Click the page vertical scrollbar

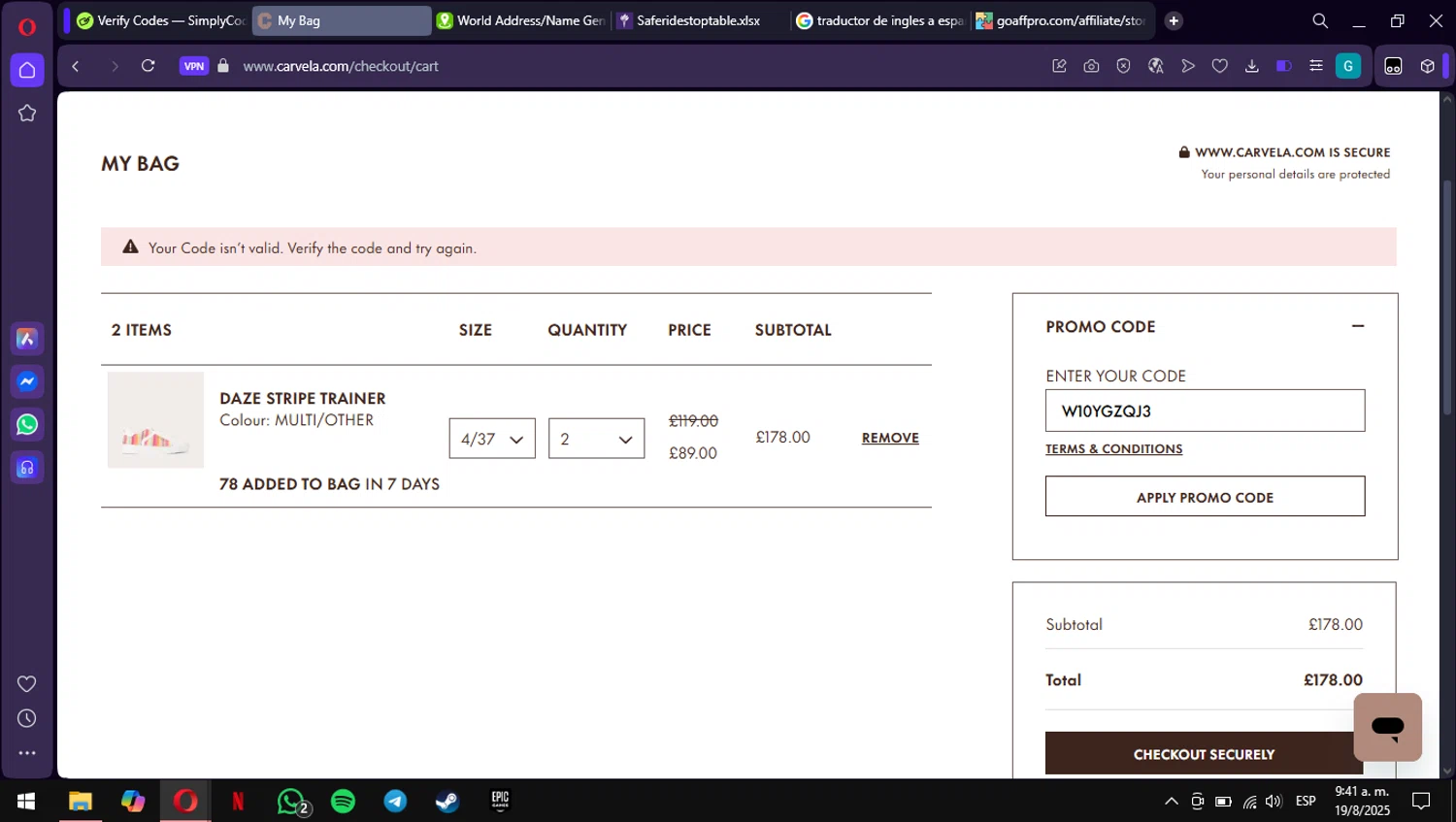pyautogui.click(x=1447, y=299)
